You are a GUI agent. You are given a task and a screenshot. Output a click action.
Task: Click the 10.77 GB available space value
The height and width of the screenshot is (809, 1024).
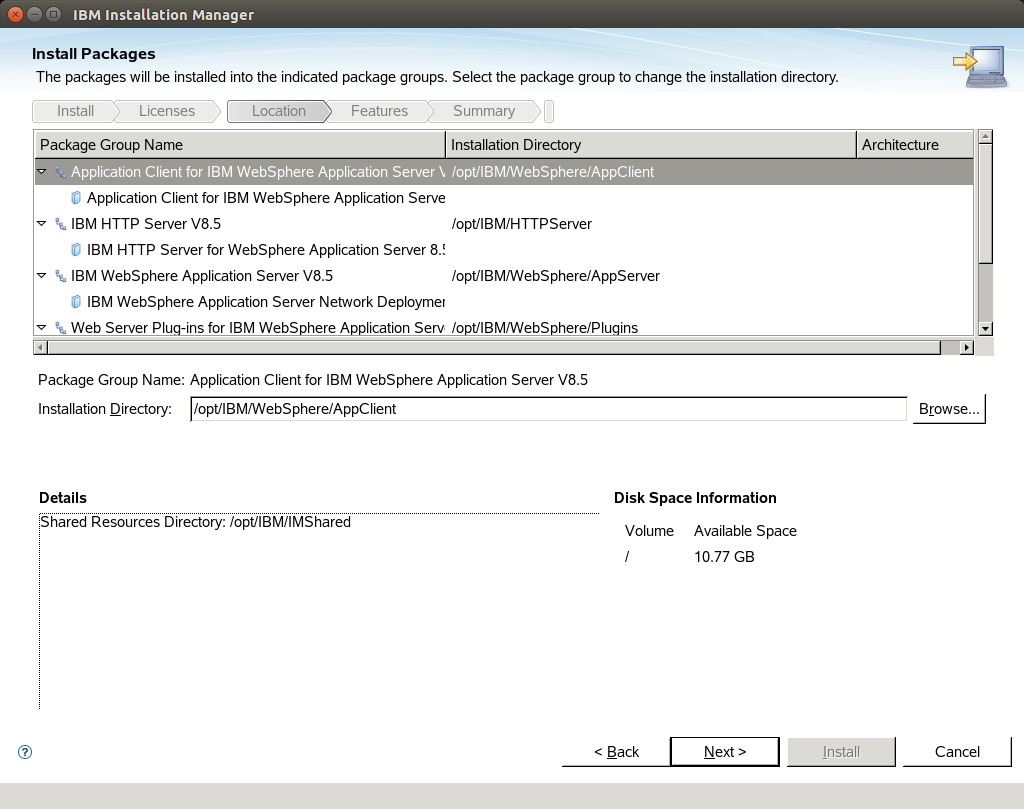tap(724, 557)
